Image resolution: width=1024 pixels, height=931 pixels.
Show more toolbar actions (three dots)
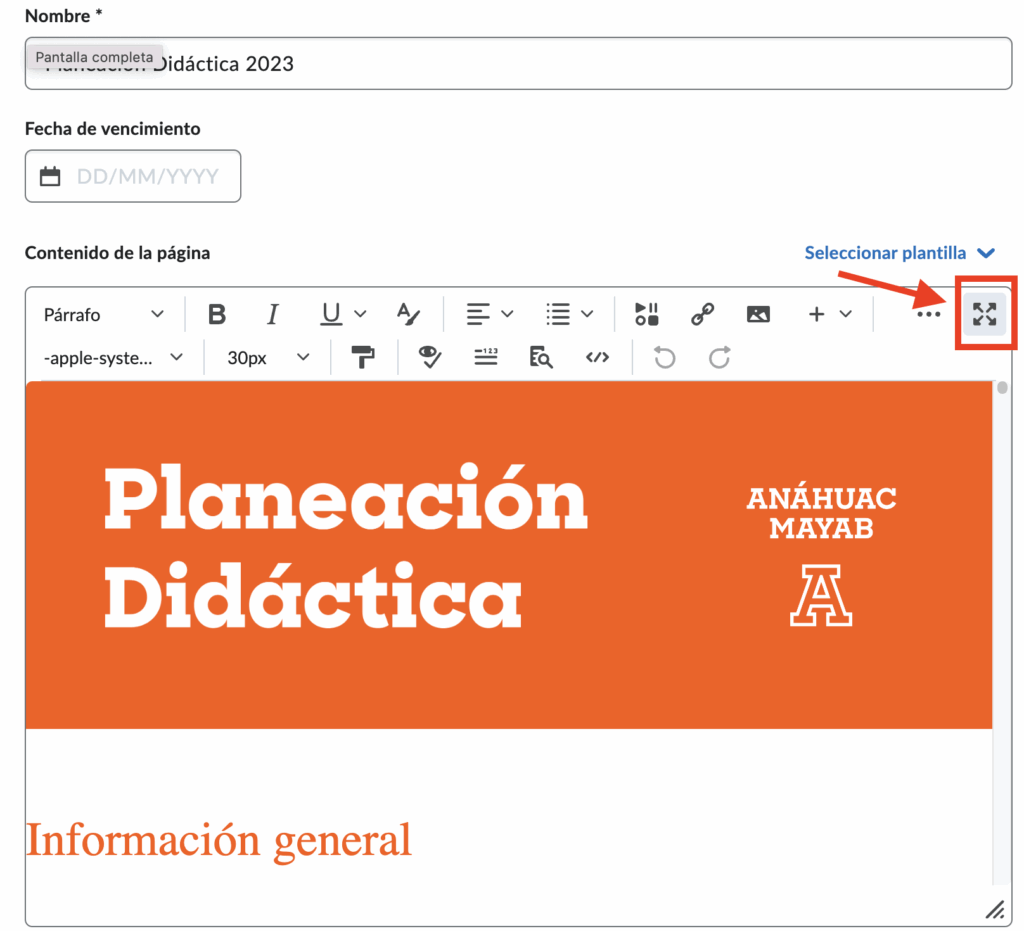pos(929,314)
